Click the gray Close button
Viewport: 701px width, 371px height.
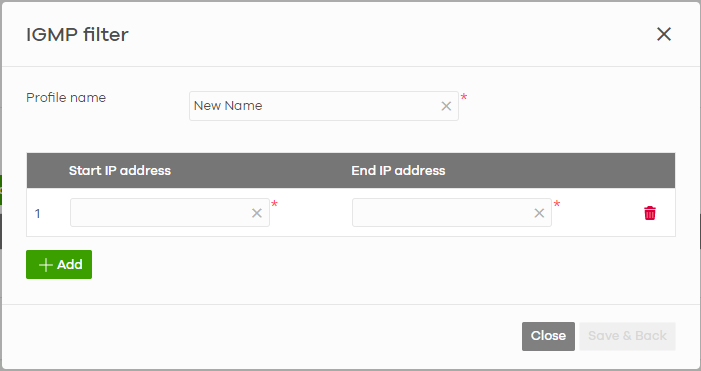coord(548,336)
